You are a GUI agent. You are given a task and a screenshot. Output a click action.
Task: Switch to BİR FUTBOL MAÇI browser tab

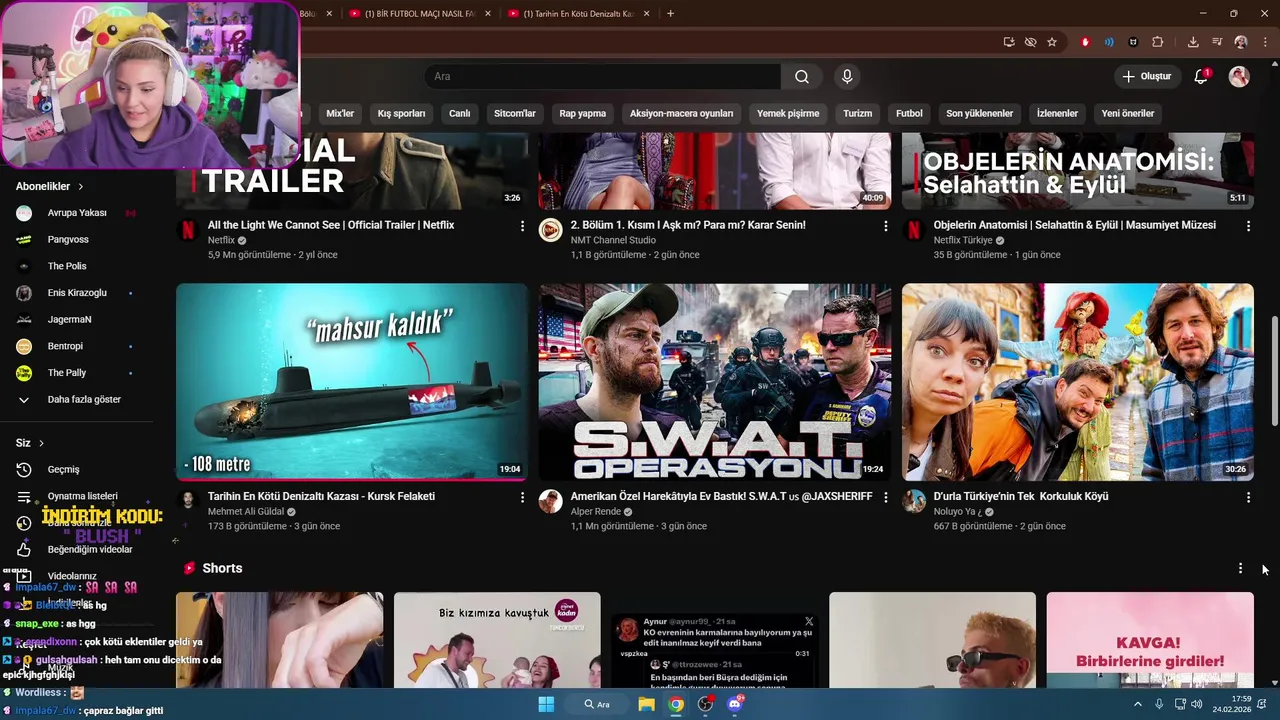[420, 14]
